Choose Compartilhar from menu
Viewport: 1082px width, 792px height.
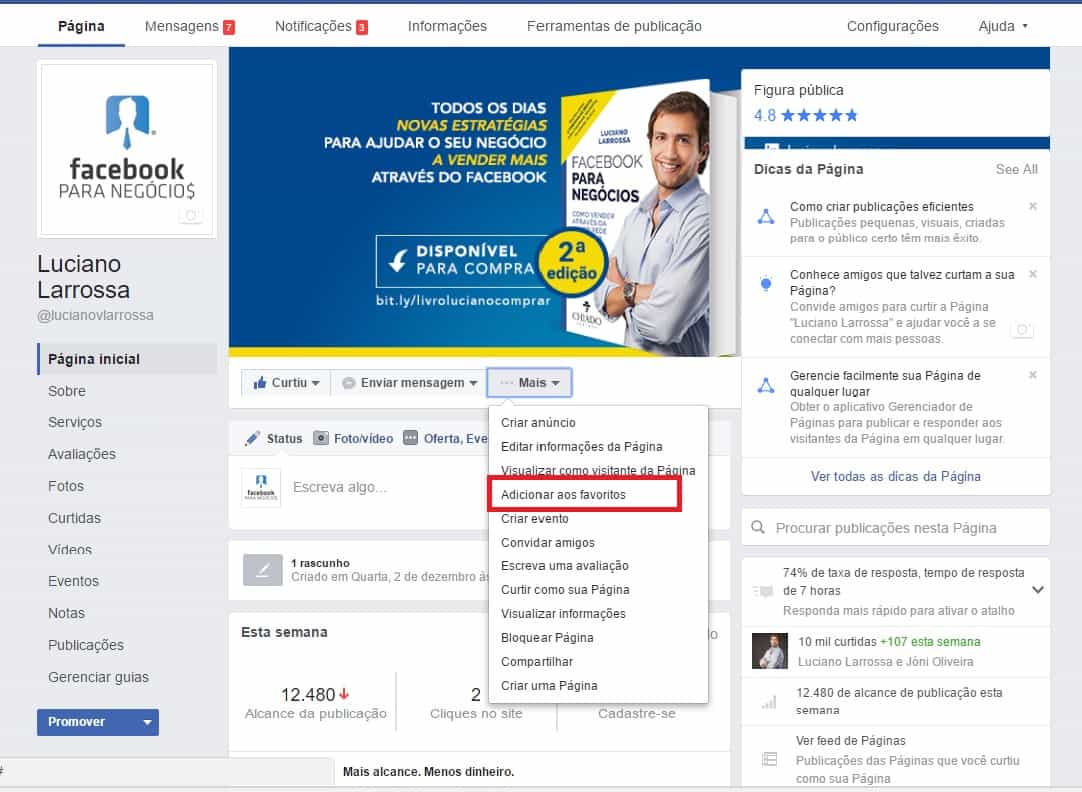tap(536, 662)
